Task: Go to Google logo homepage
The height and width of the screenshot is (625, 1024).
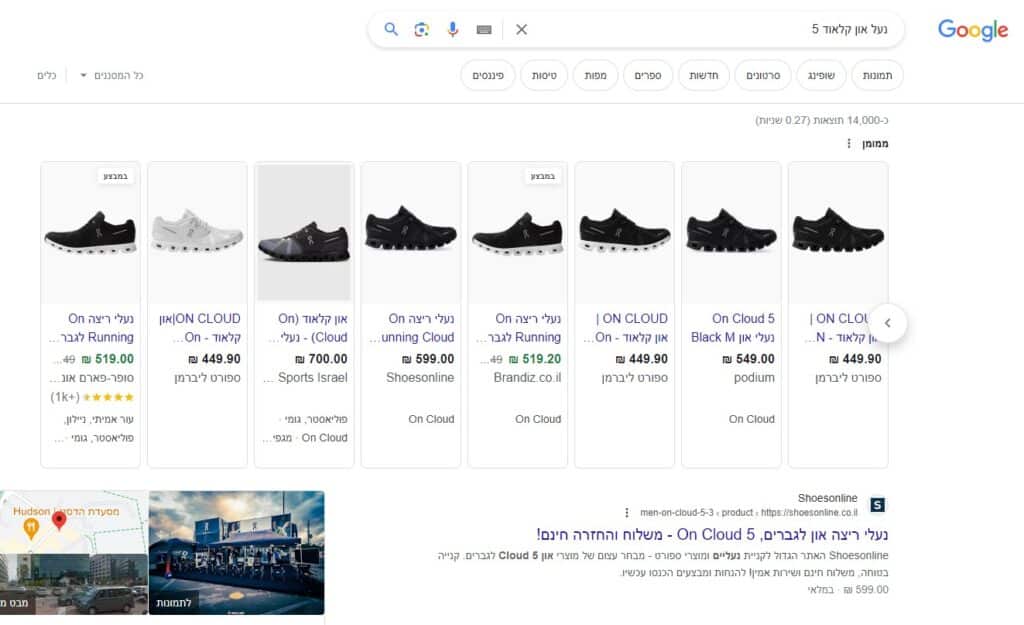Action: point(972,29)
